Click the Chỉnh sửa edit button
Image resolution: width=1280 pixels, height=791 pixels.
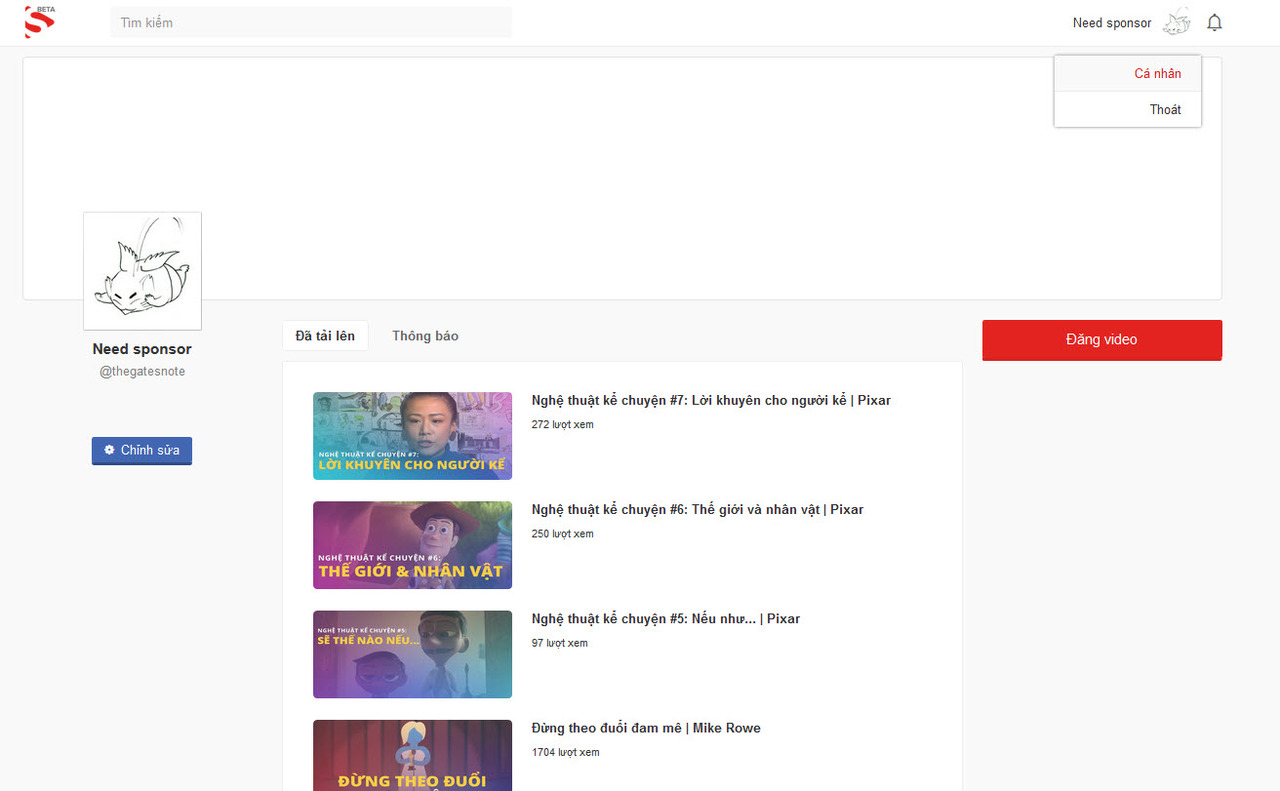pos(142,451)
